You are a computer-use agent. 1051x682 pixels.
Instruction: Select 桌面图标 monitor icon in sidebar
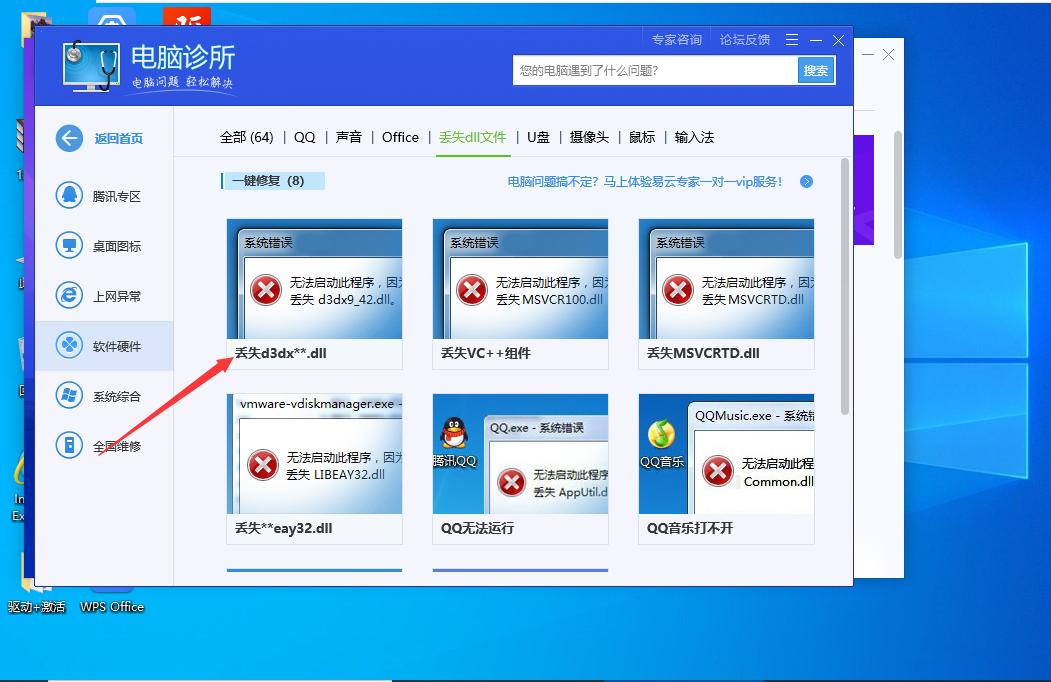tap(69, 246)
